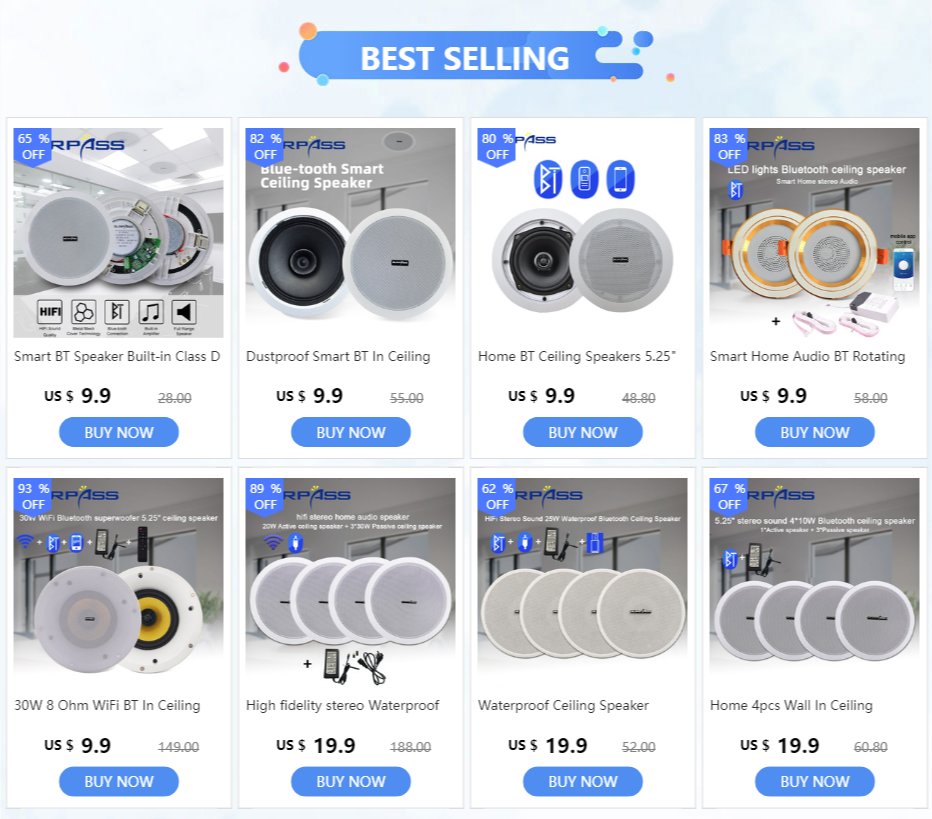The height and width of the screenshot is (819, 932).
Task: Click the BEST SELLING banner header
Action: click(x=465, y=58)
